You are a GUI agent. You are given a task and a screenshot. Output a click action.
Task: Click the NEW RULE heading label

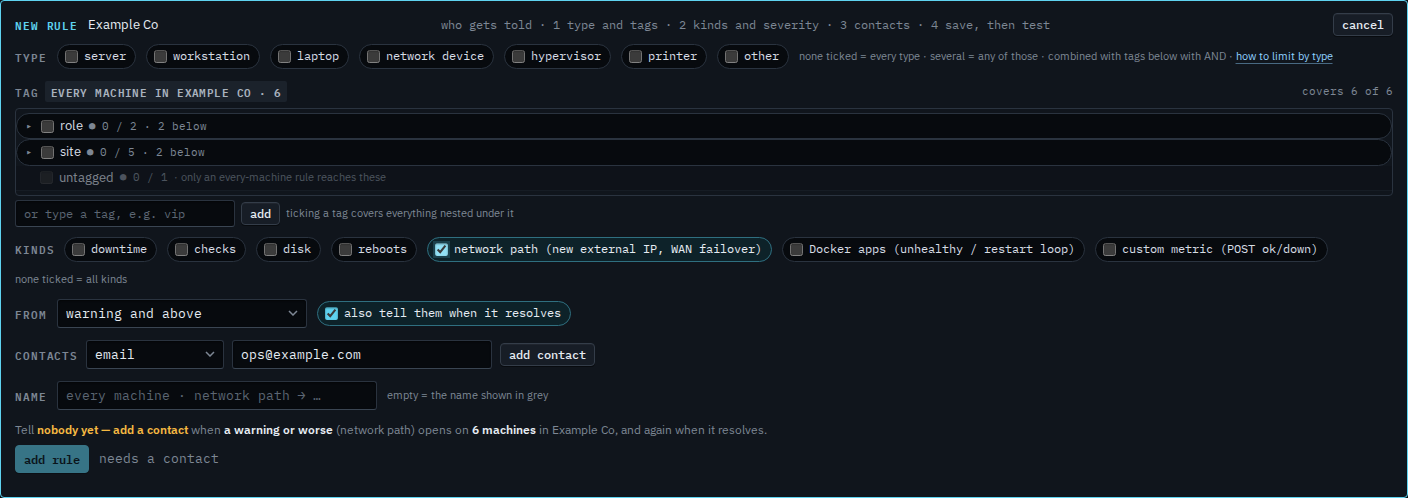pos(47,25)
